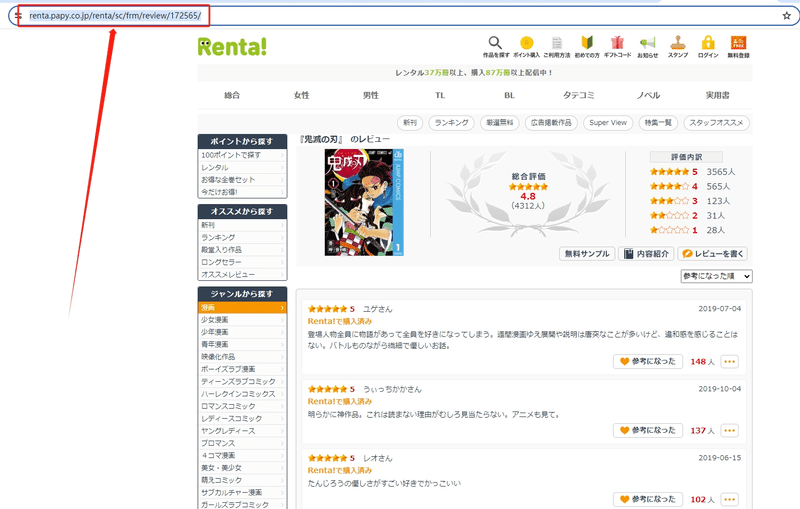Click the 厳選無料 pill button
Image resolution: width=800 pixels, height=509 pixels.
(499, 123)
